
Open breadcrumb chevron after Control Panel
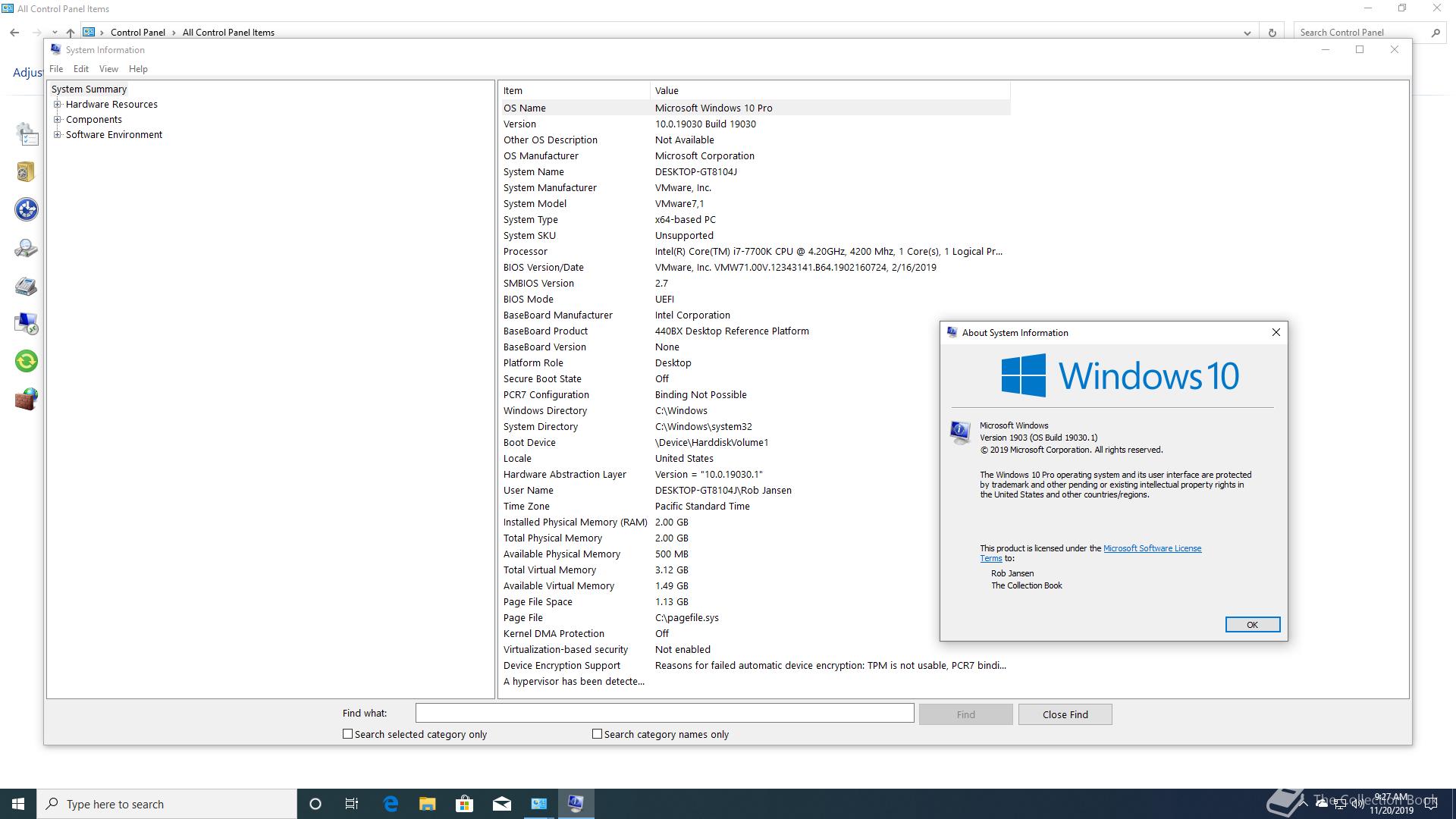tap(174, 33)
